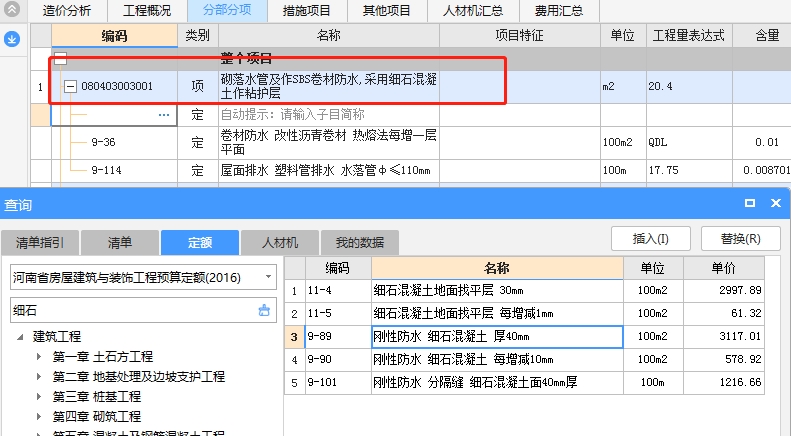
Task: Select code 080403003001
Action: click(x=117, y=86)
